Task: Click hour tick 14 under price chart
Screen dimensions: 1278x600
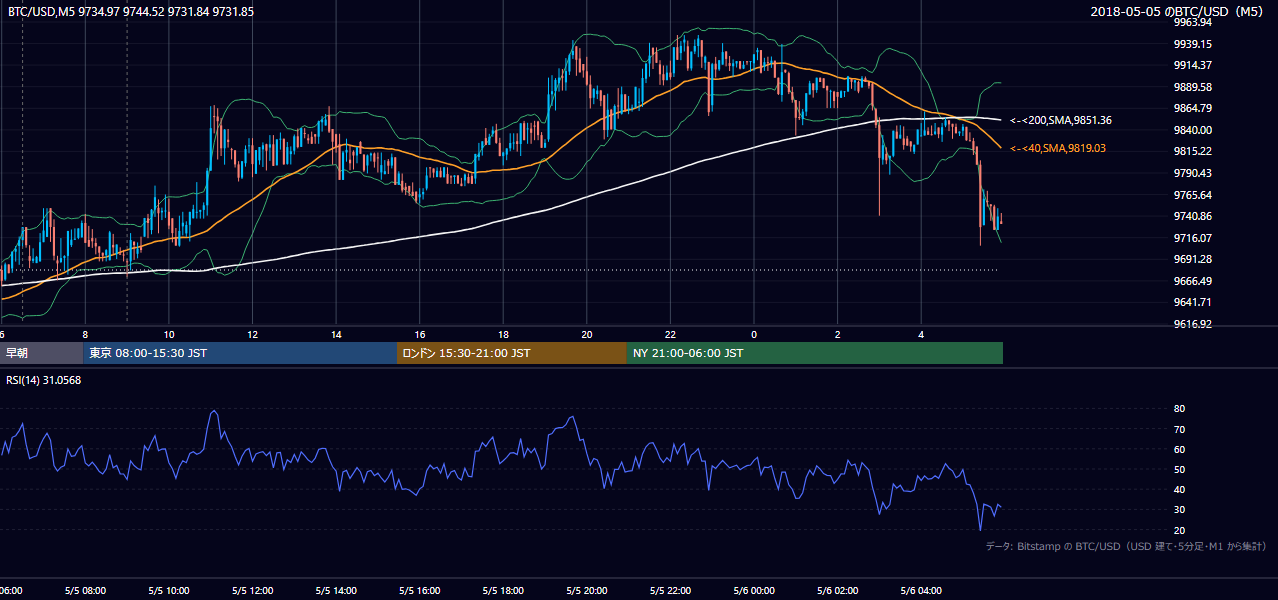Action: [x=336, y=335]
